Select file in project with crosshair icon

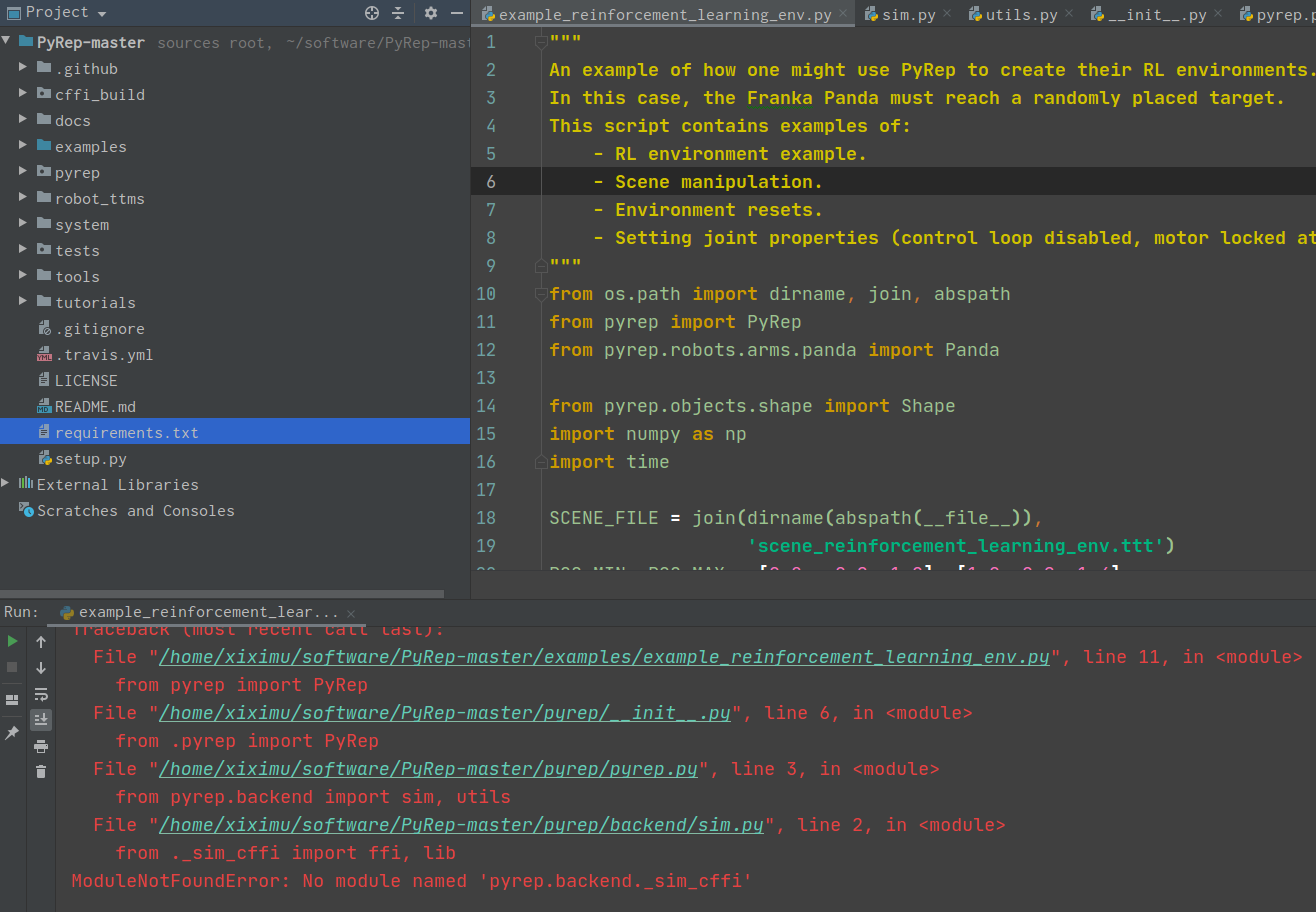(371, 13)
